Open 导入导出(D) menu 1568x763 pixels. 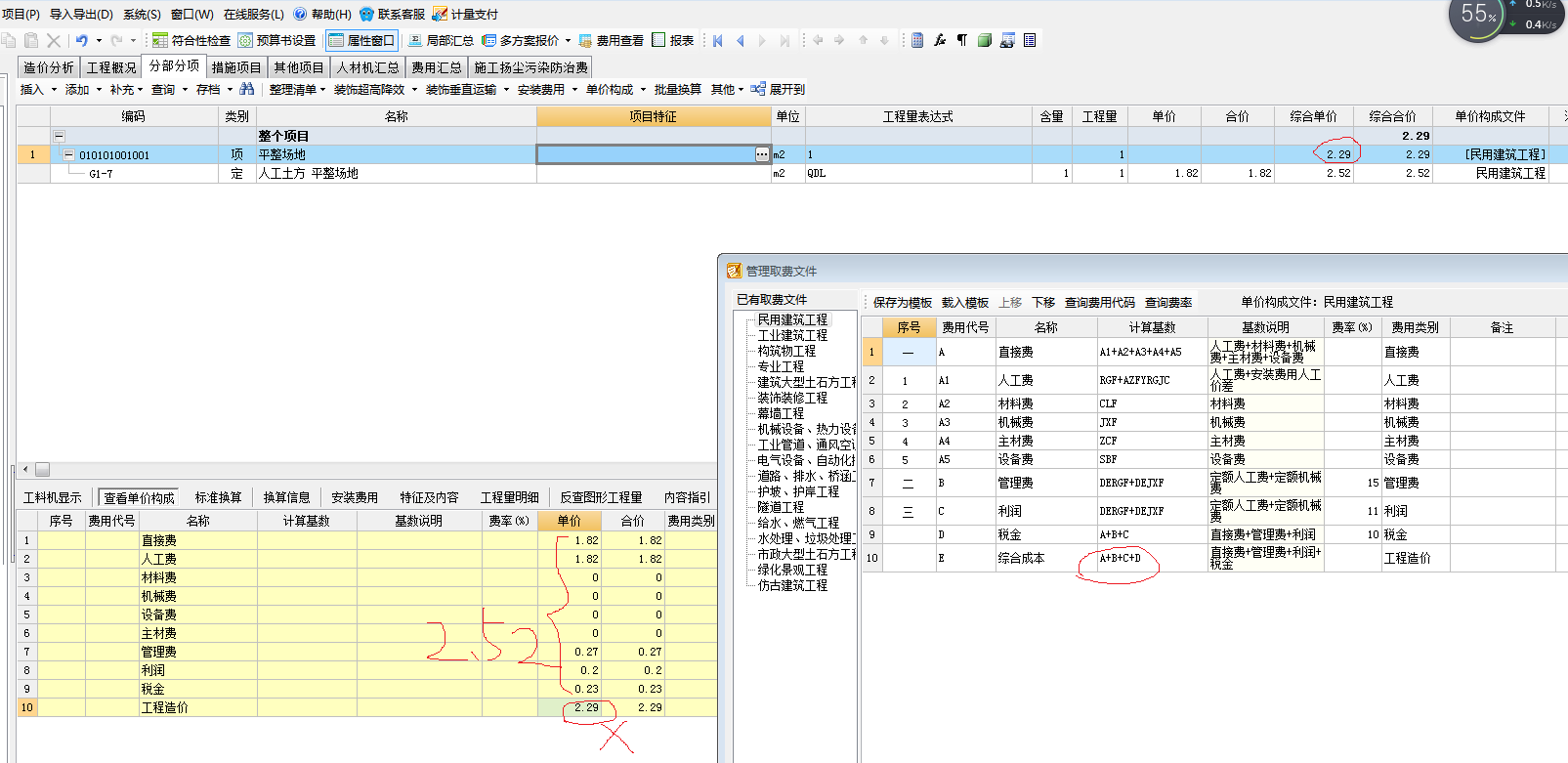81,14
